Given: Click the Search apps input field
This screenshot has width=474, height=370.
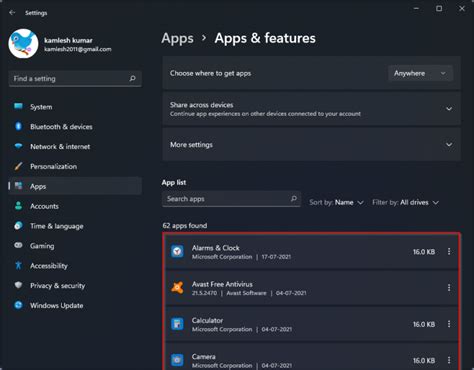Looking at the screenshot, I should point(231,199).
